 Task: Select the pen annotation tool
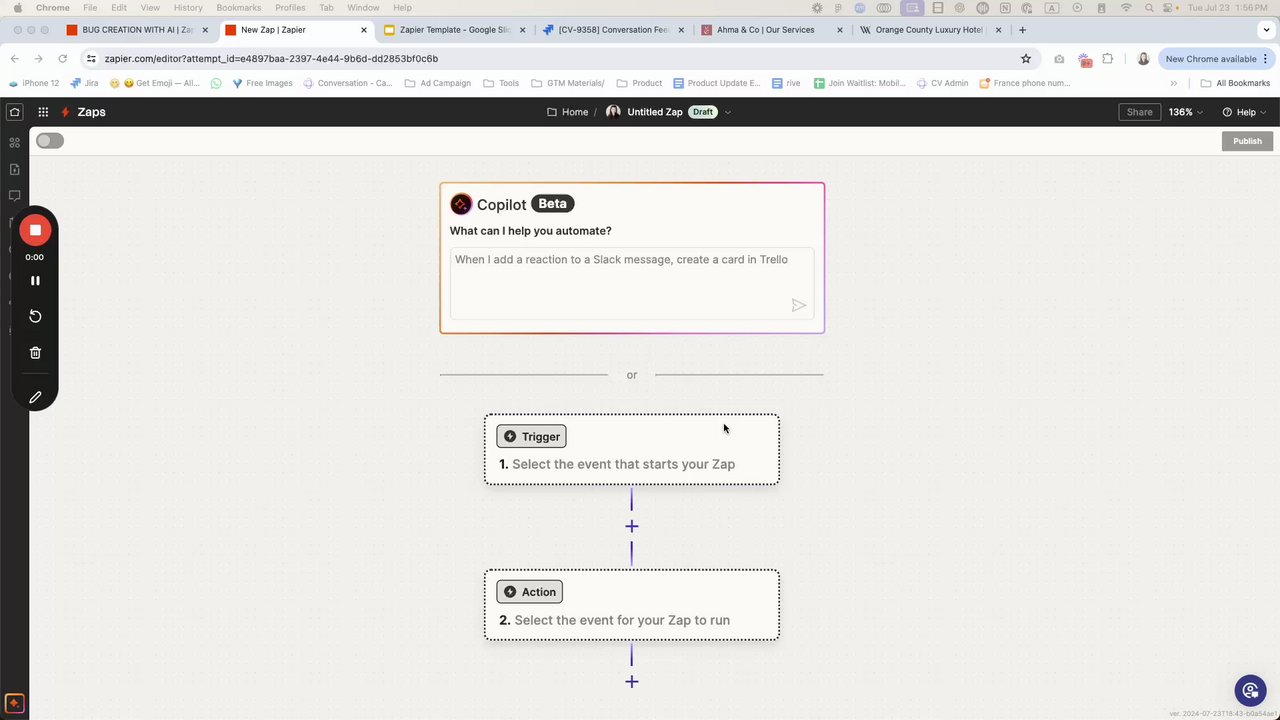(35, 397)
